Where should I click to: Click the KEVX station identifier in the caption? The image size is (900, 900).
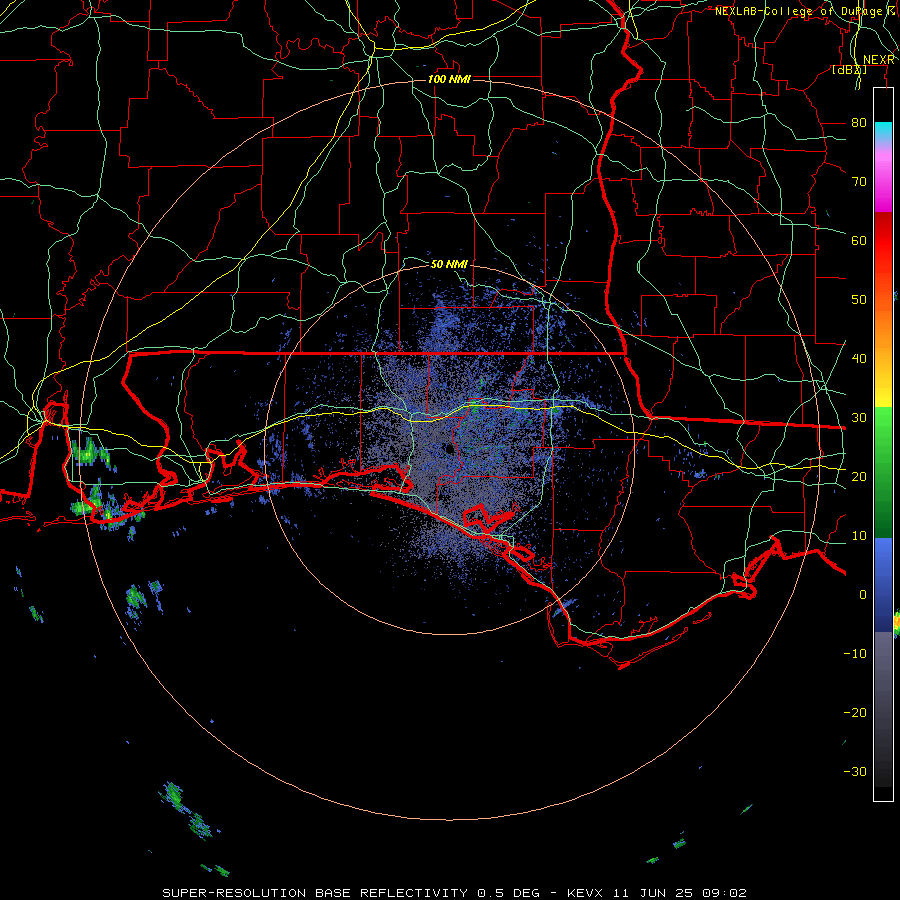point(584,893)
